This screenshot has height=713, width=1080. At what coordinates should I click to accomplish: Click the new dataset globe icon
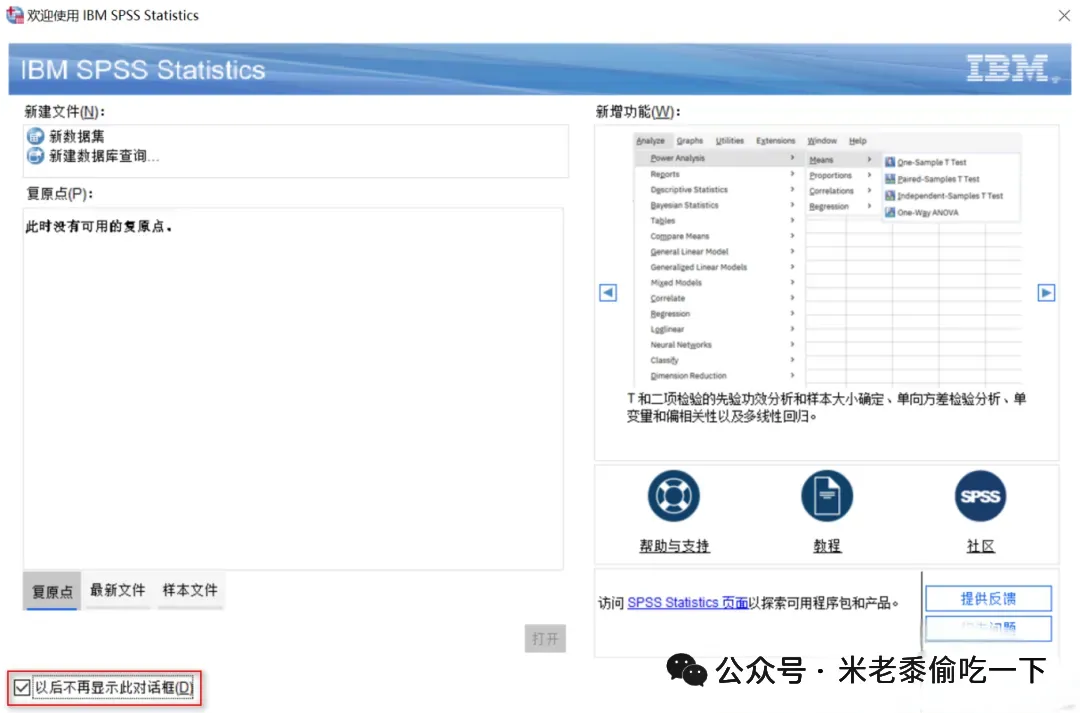click(x=35, y=136)
